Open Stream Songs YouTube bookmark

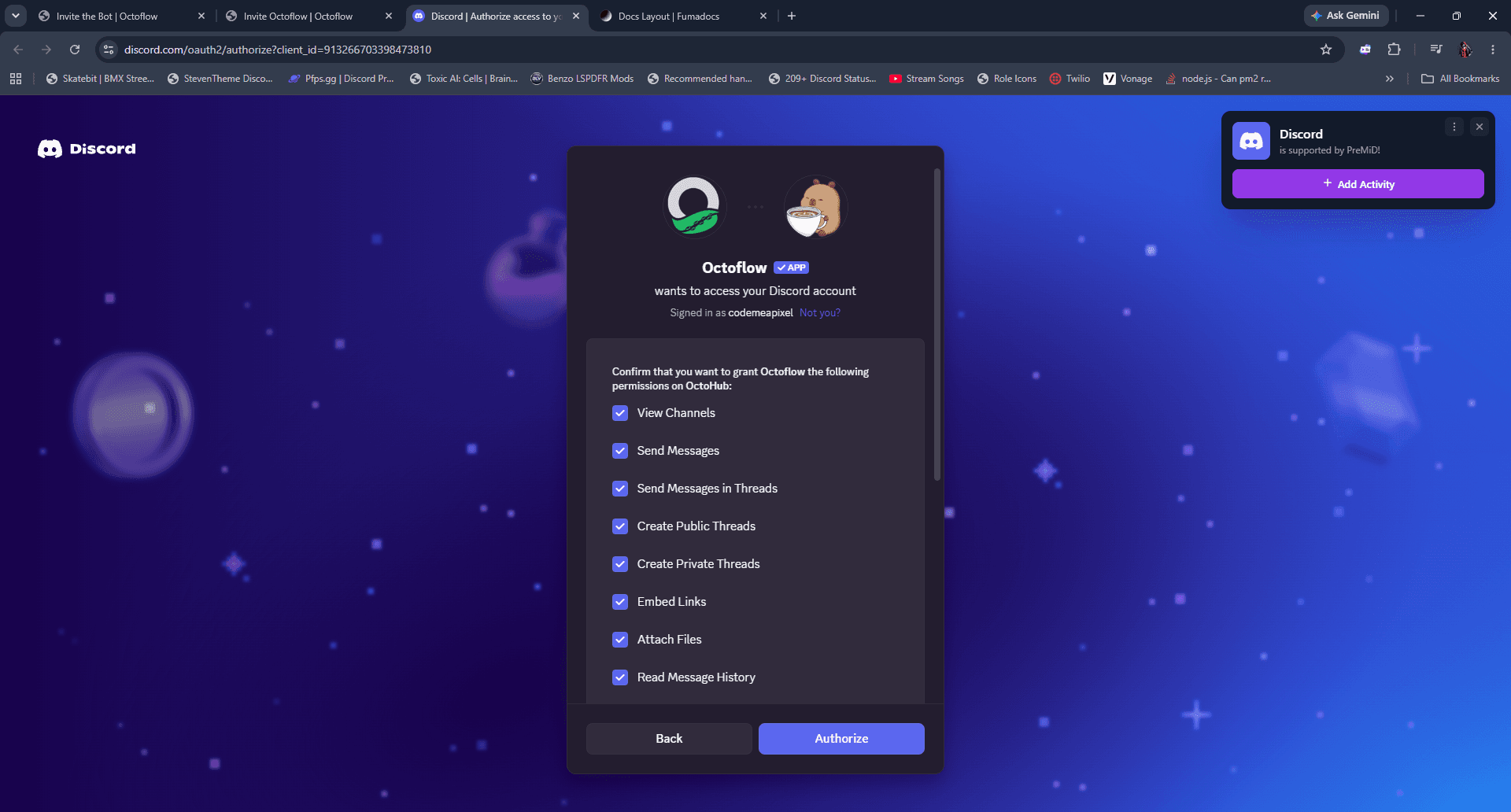click(x=926, y=79)
